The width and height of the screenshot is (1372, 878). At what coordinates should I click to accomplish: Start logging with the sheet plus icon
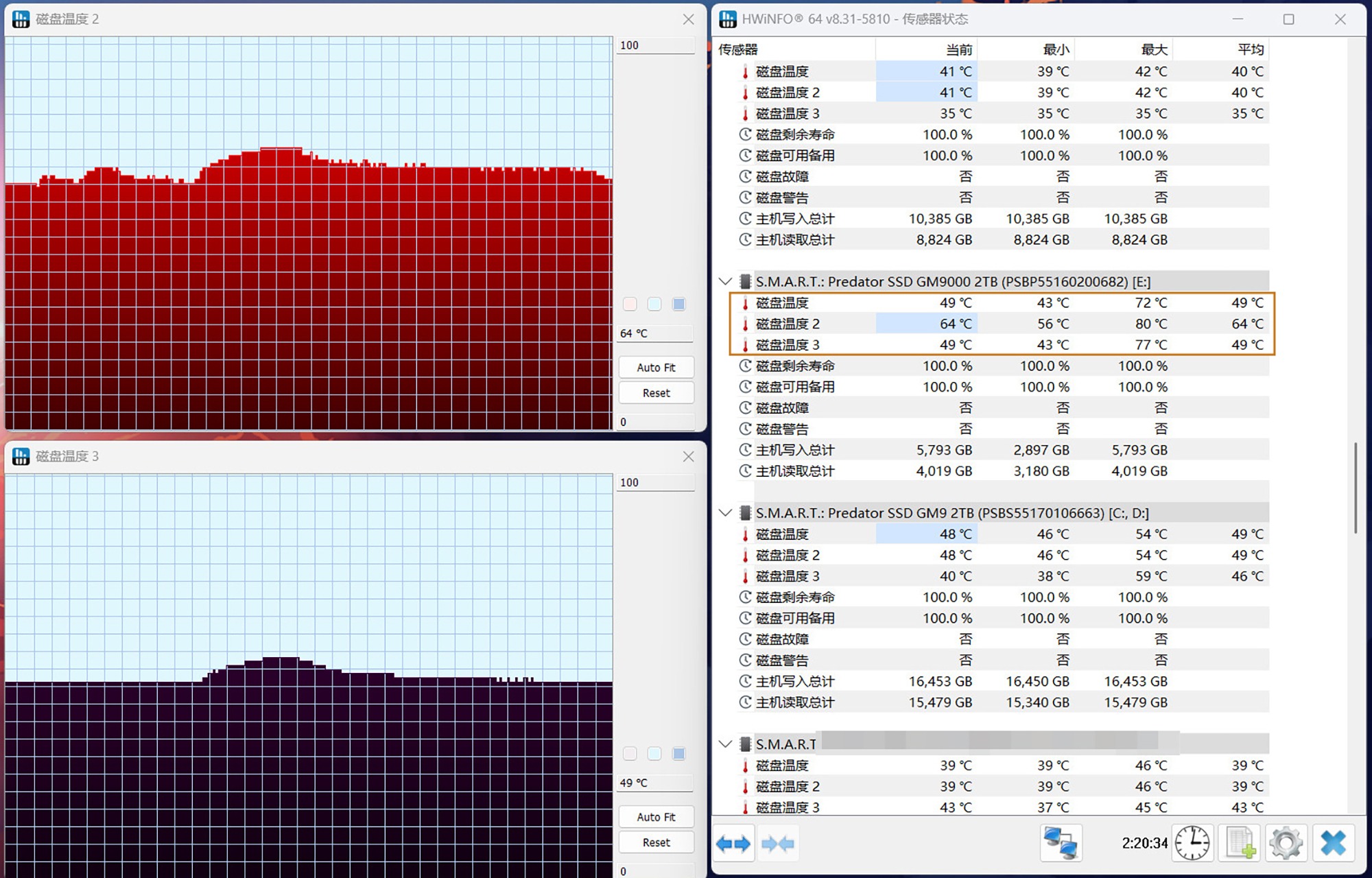1240,843
